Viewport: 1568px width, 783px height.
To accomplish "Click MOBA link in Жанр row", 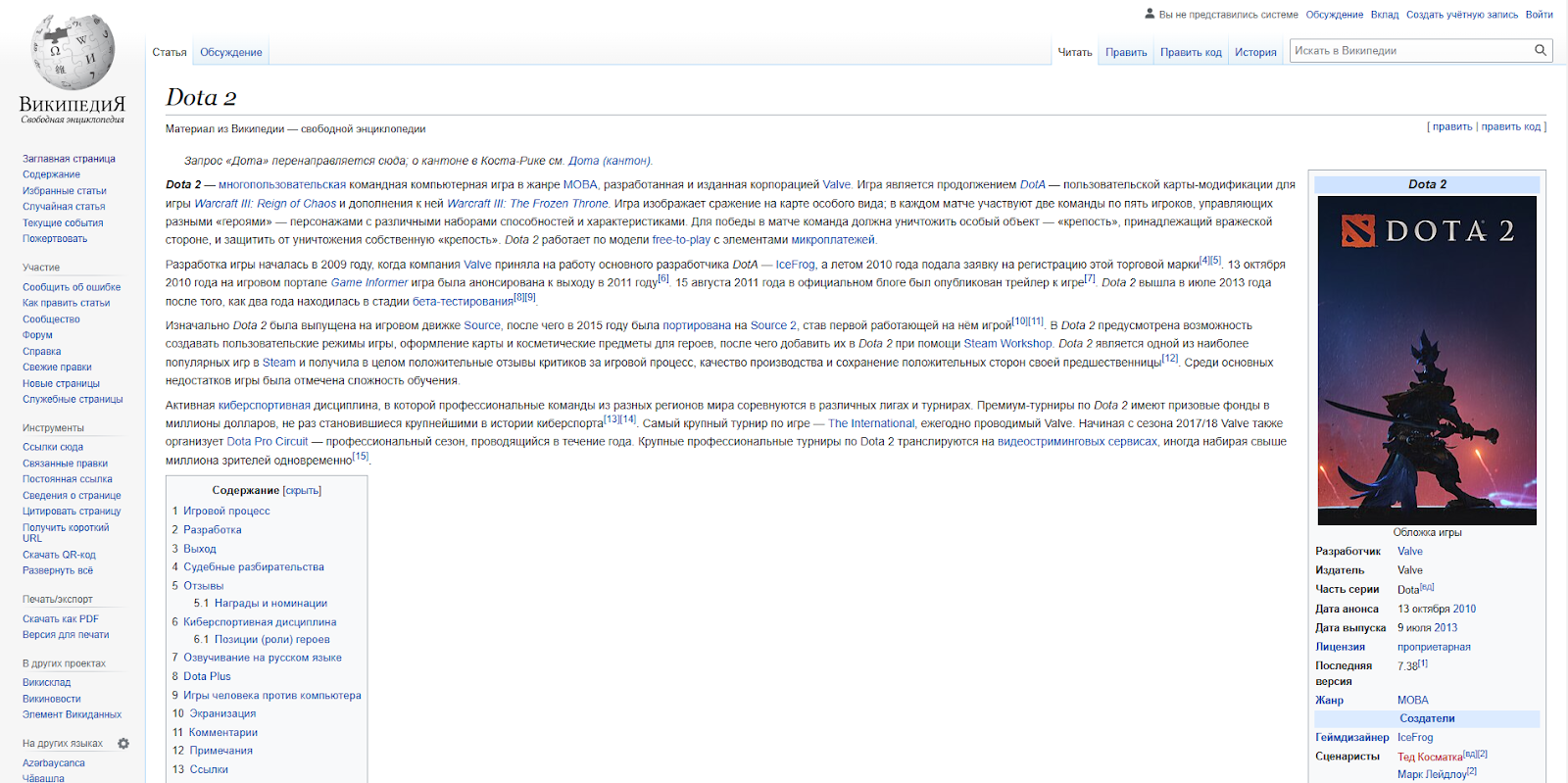I will [x=1413, y=701].
